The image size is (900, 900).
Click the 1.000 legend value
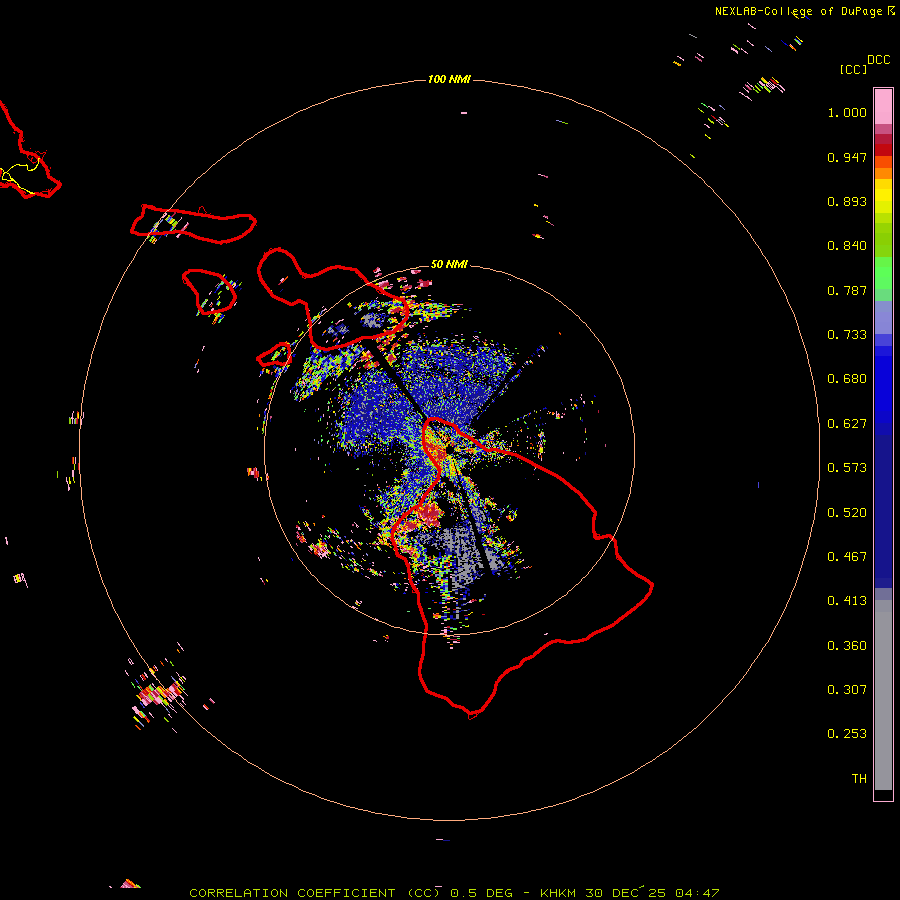(847, 112)
